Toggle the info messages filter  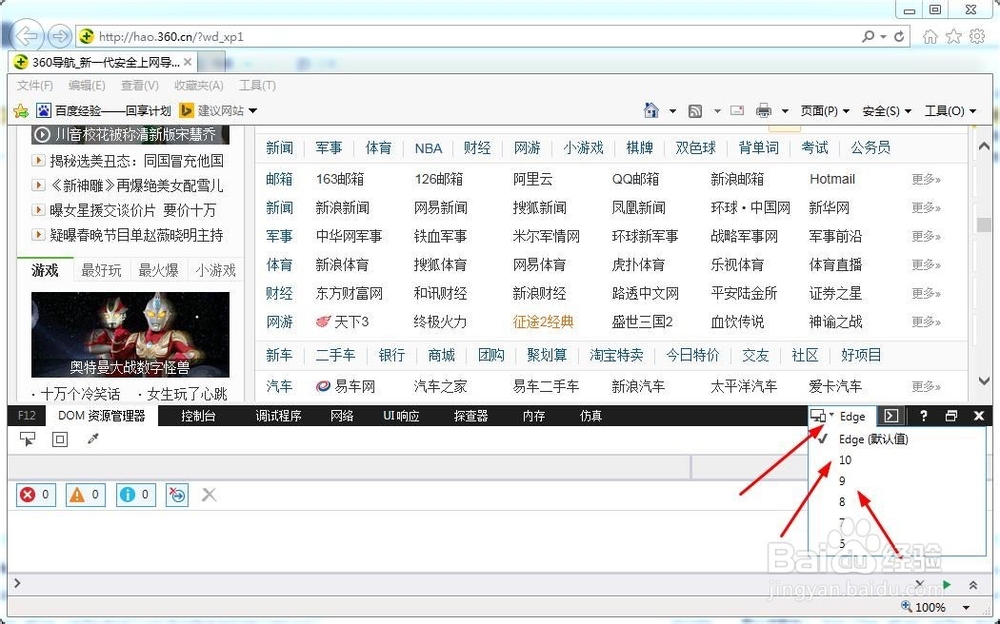136,494
